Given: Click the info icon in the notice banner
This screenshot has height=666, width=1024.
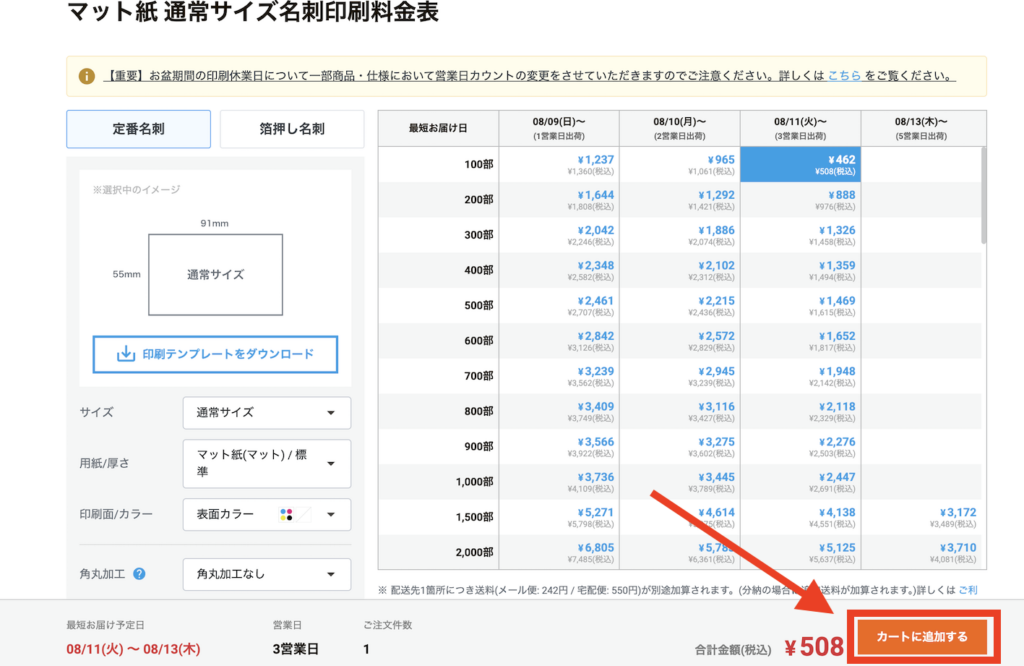Looking at the screenshot, I should (x=87, y=76).
